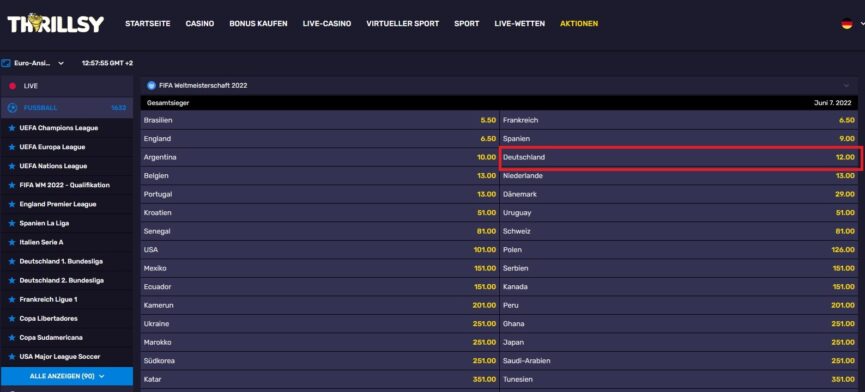Image resolution: width=865 pixels, height=392 pixels.
Task: Click the Fussball soccer ball icon
Action: click(12, 108)
